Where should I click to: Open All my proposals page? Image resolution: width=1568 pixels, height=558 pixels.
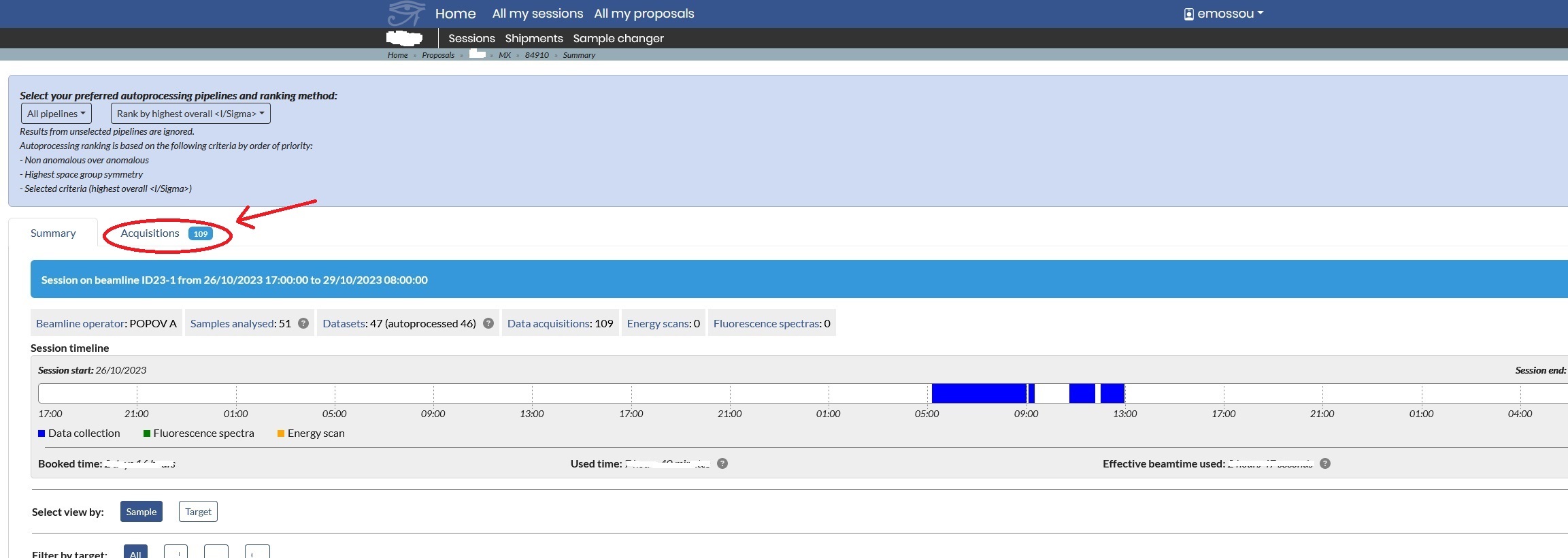tap(644, 14)
